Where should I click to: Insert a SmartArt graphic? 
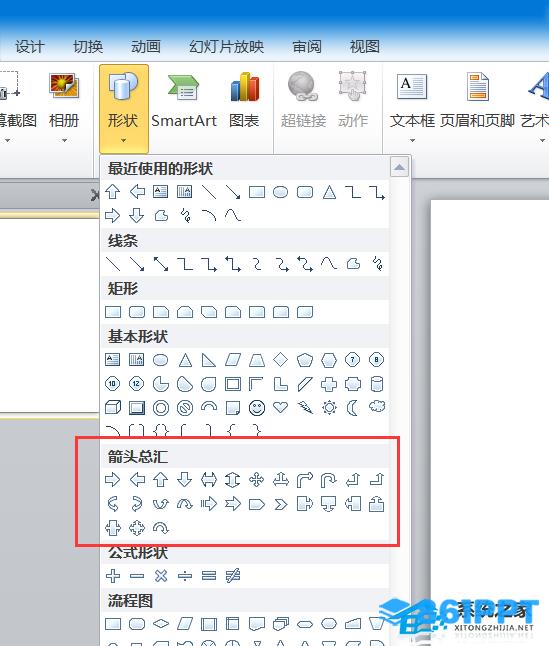pyautogui.click(x=184, y=101)
